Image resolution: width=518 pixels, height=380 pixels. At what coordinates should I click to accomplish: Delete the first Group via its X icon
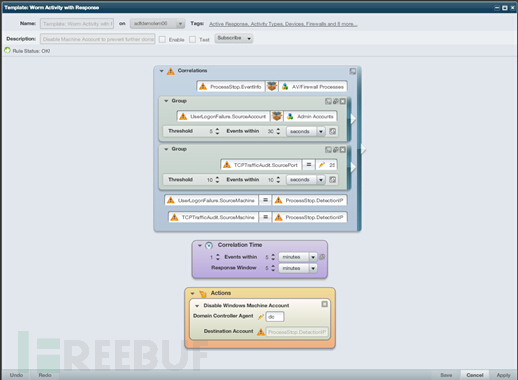(343, 101)
